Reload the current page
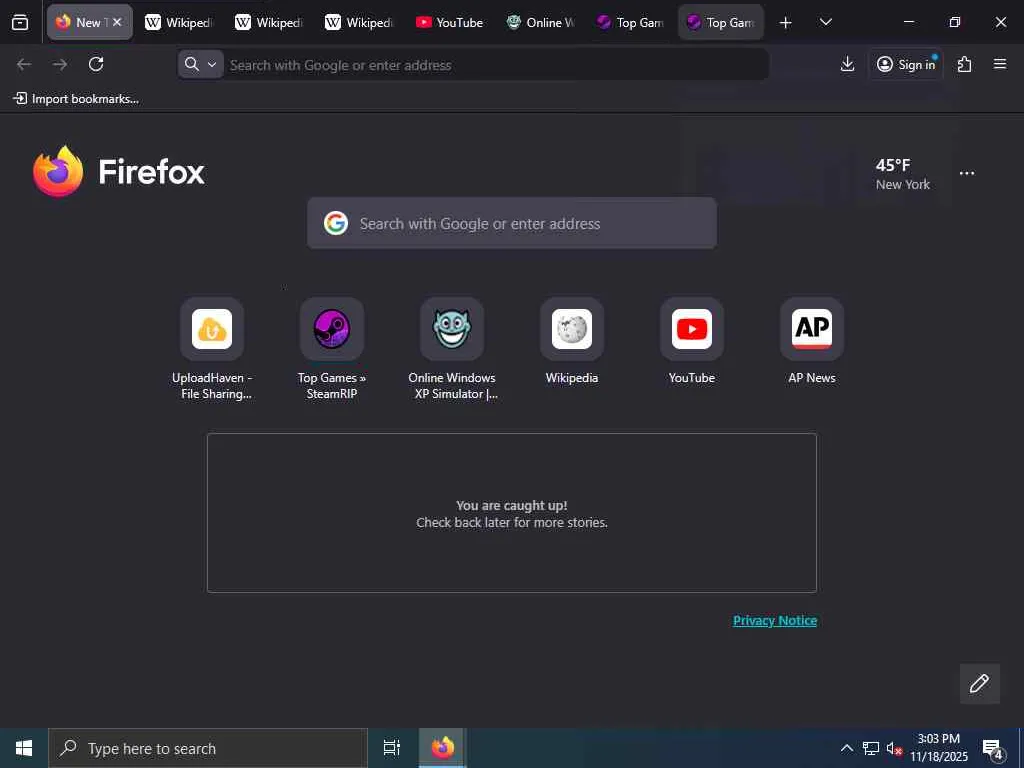Image resolution: width=1024 pixels, height=768 pixels. coord(96,64)
